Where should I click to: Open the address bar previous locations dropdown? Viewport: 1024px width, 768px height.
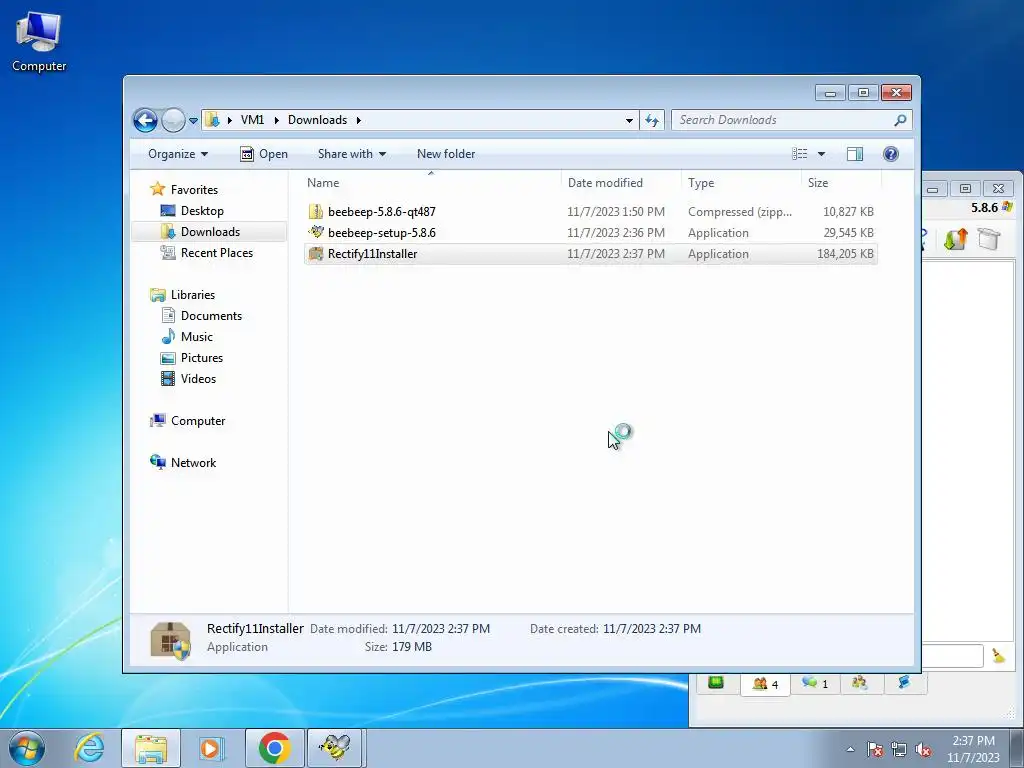click(x=629, y=120)
